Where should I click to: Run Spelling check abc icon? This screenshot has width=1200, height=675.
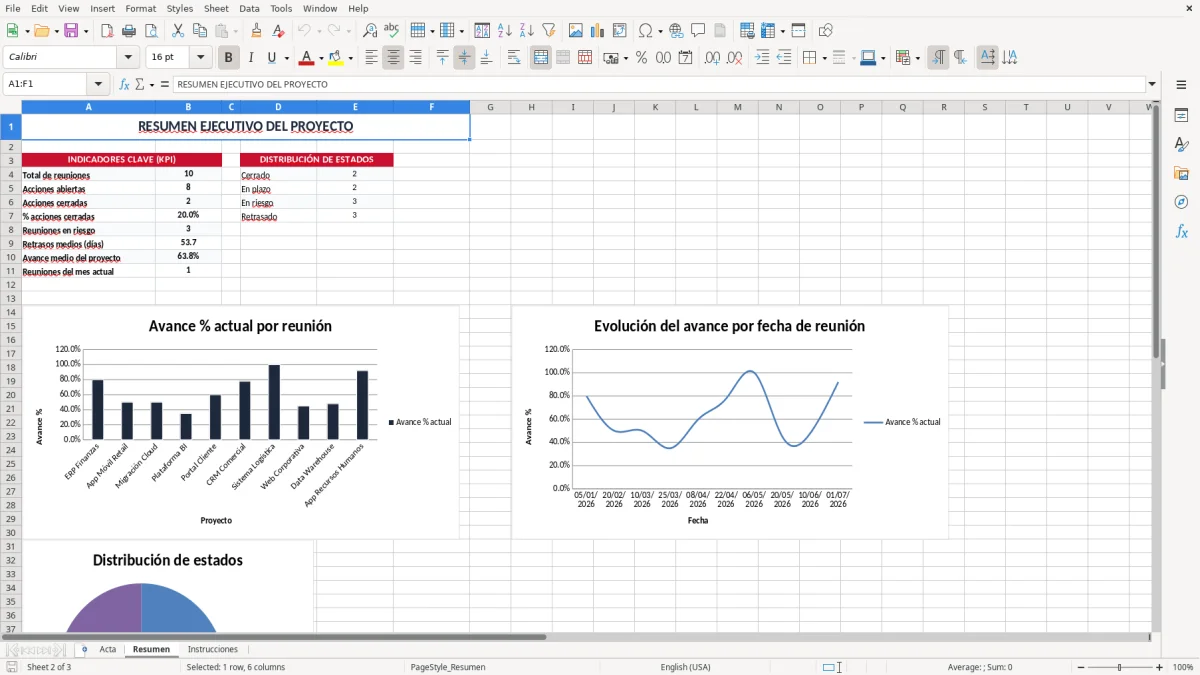(x=392, y=31)
